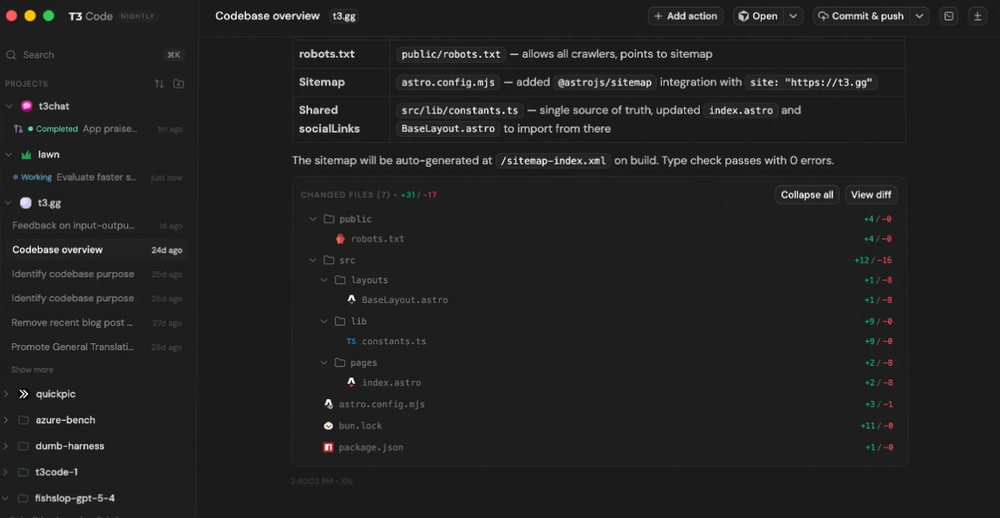Expand the azure-bench project chevron
This screenshot has width=1000, height=518.
click(6, 420)
